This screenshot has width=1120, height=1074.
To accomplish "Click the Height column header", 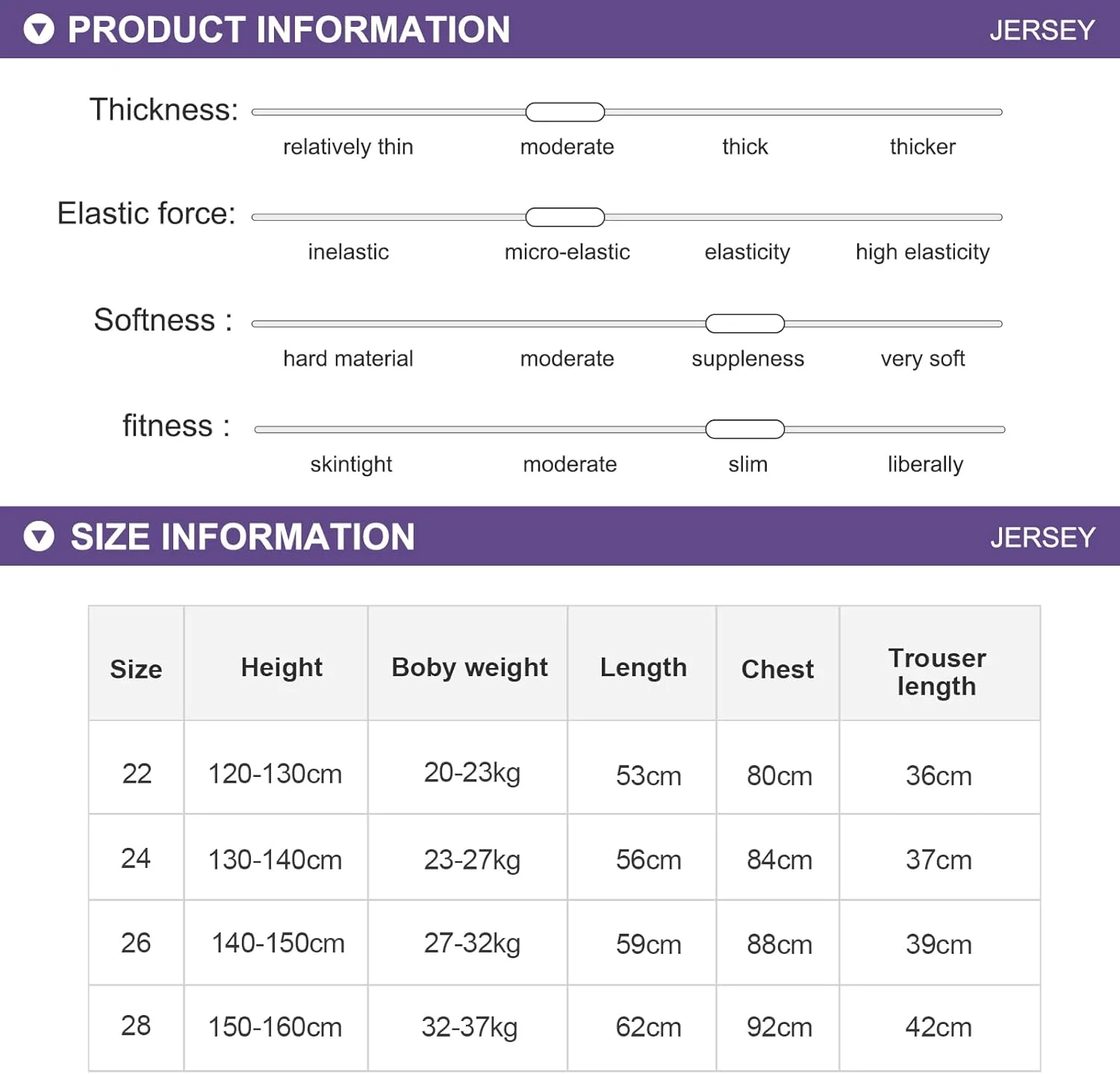I will [x=281, y=667].
